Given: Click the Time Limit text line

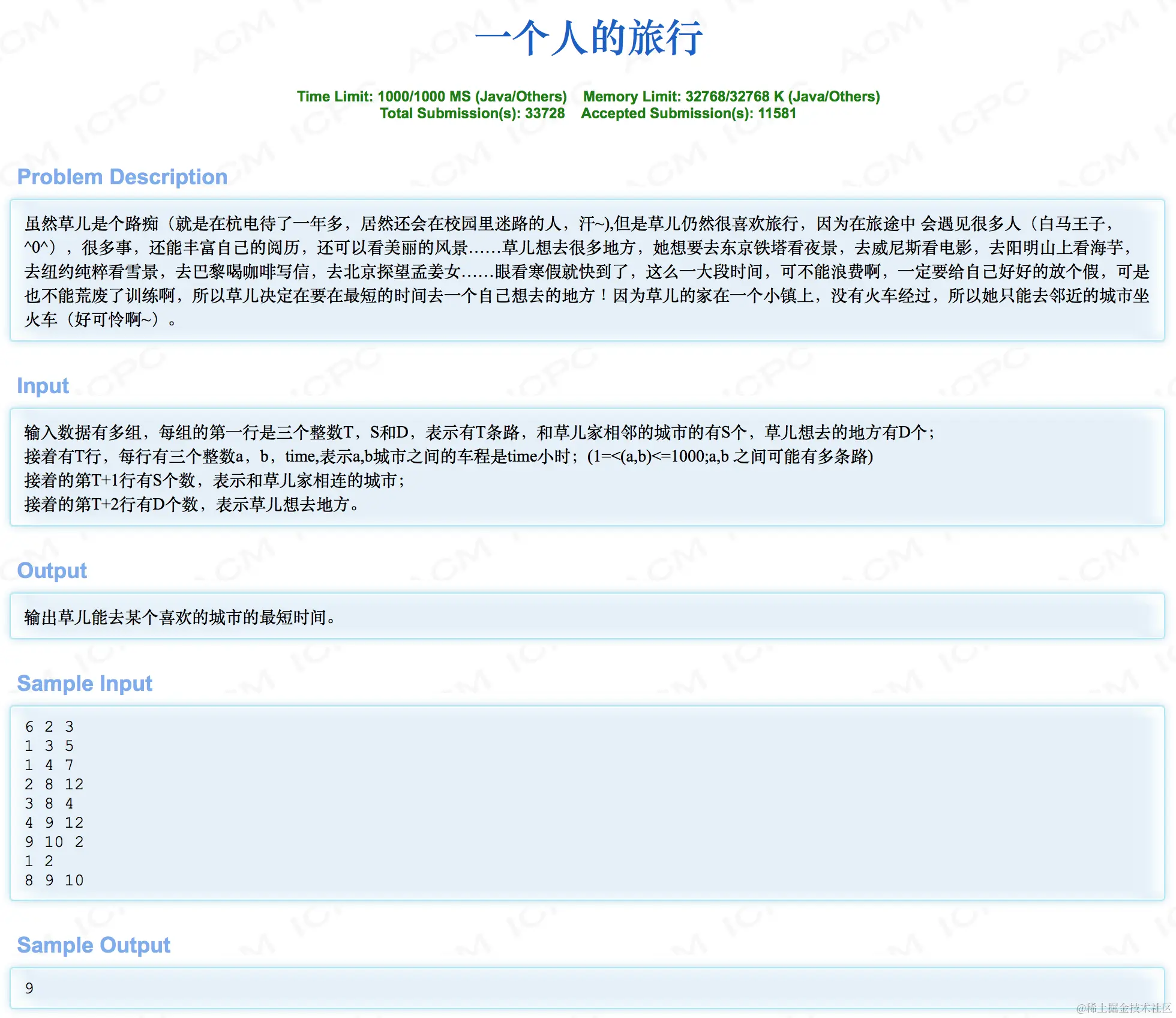Looking at the screenshot, I should 431,97.
